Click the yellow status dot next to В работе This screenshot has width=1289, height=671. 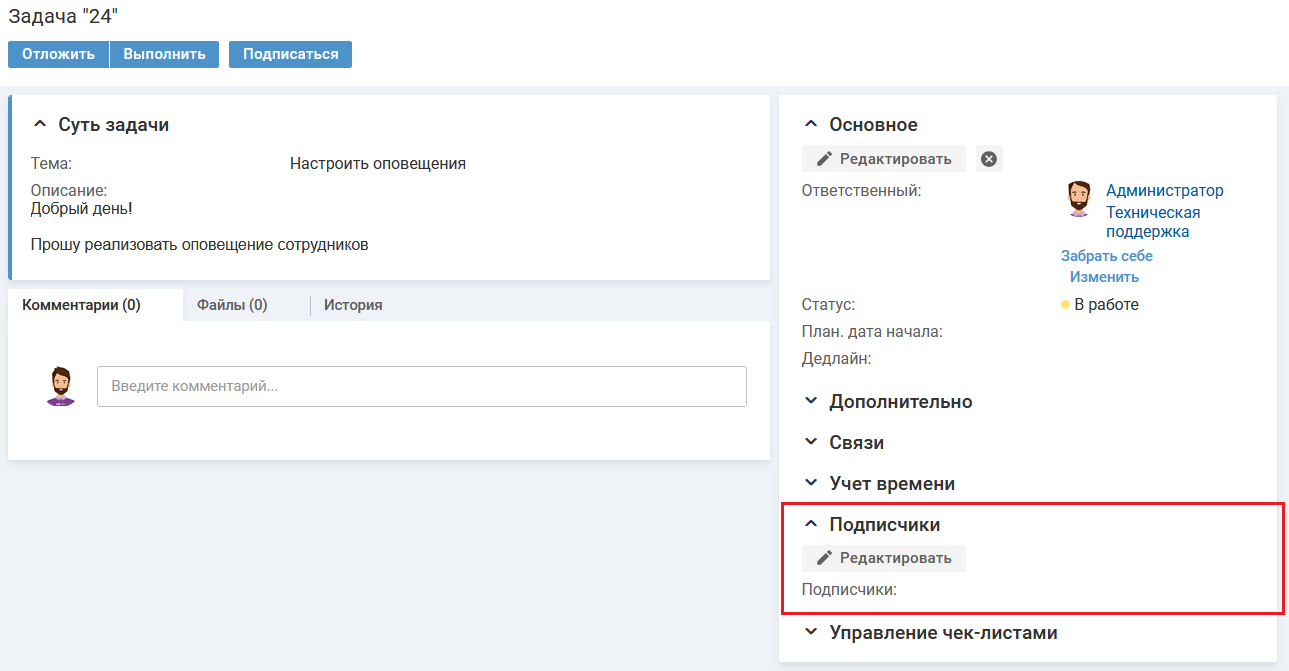coord(1065,305)
